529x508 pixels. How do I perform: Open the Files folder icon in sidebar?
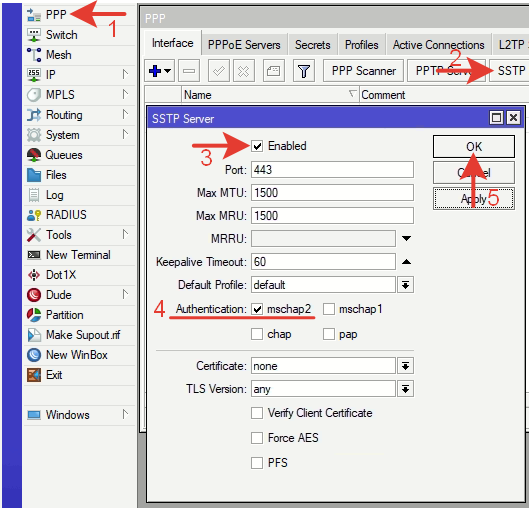click(34, 175)
